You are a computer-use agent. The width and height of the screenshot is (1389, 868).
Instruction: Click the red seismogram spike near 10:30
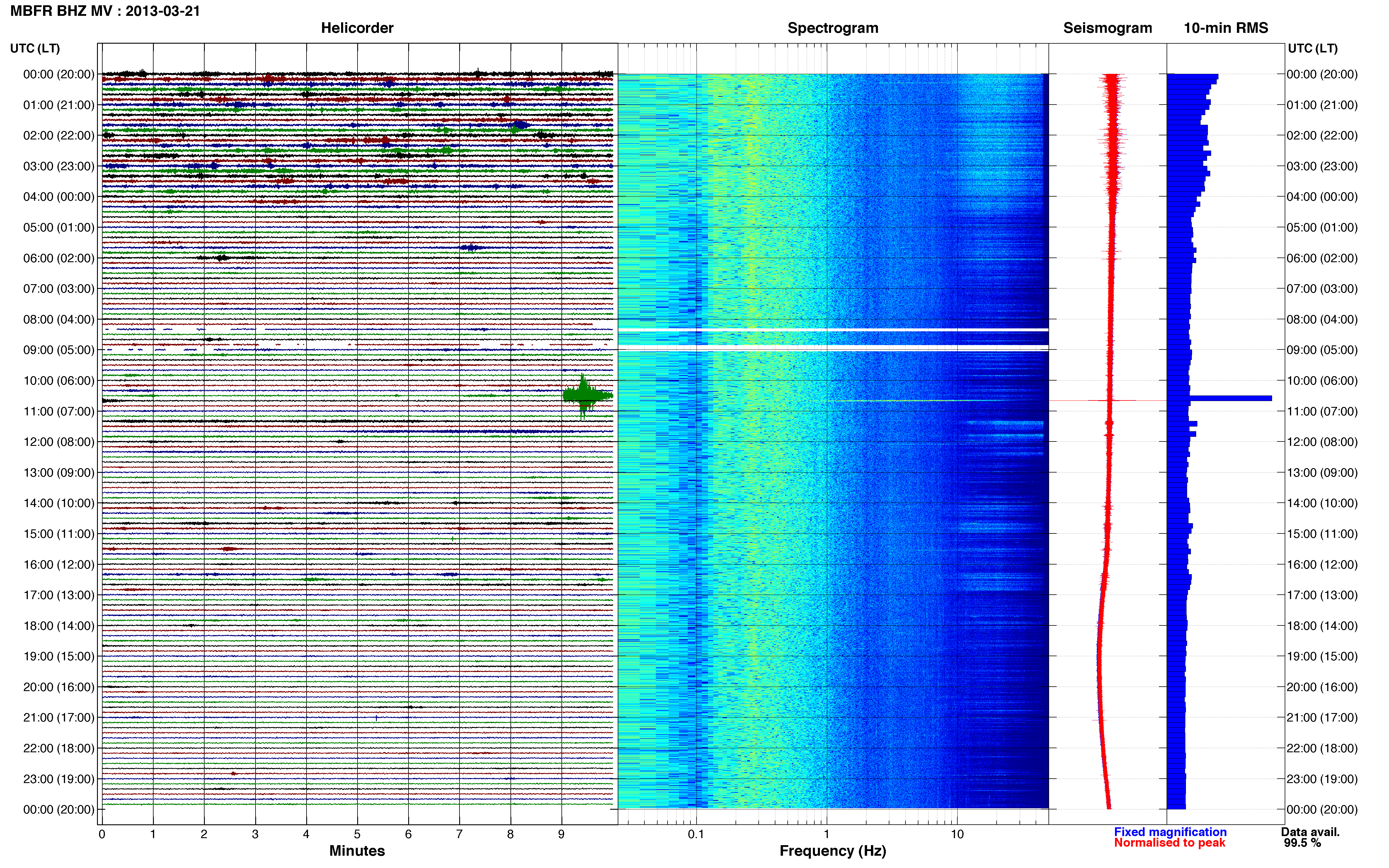point(1108,400)
